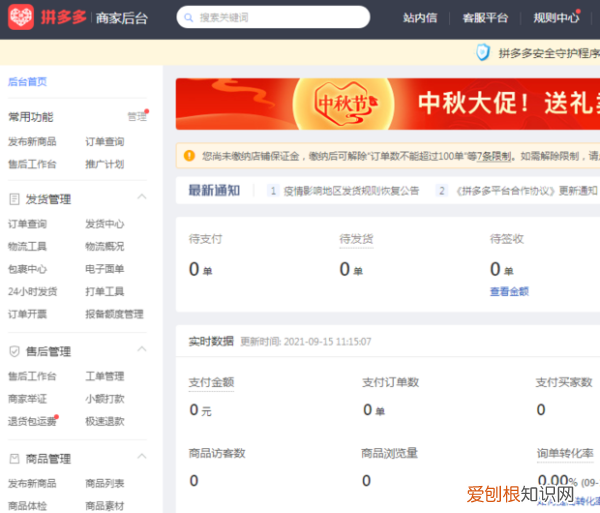Open notice 疫情影响地区发货规则恢复公告

click(x=351, y=191)
